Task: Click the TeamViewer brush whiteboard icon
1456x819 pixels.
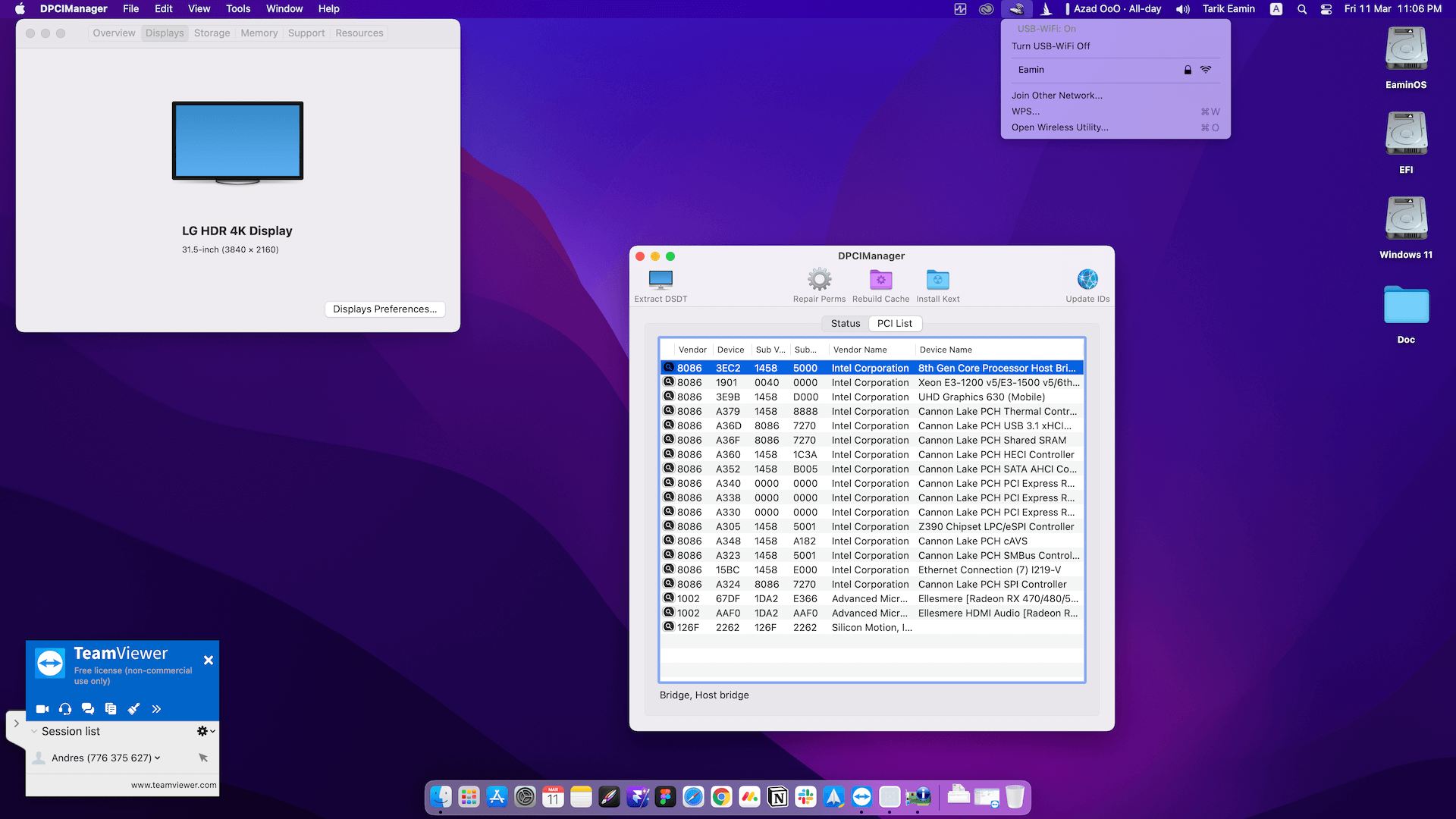Action: click(133, 709)
